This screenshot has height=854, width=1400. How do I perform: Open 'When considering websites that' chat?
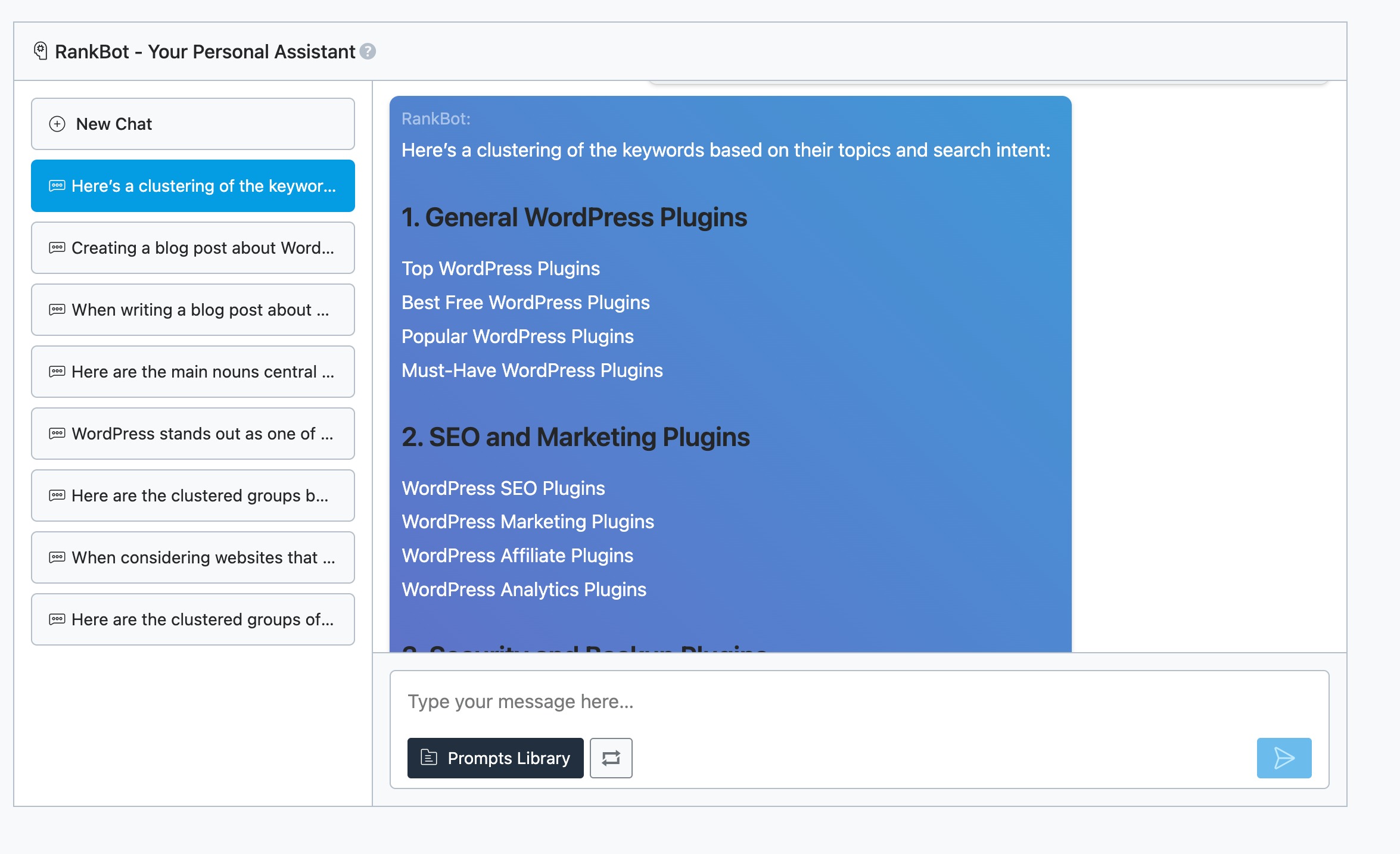coord(192,557)
